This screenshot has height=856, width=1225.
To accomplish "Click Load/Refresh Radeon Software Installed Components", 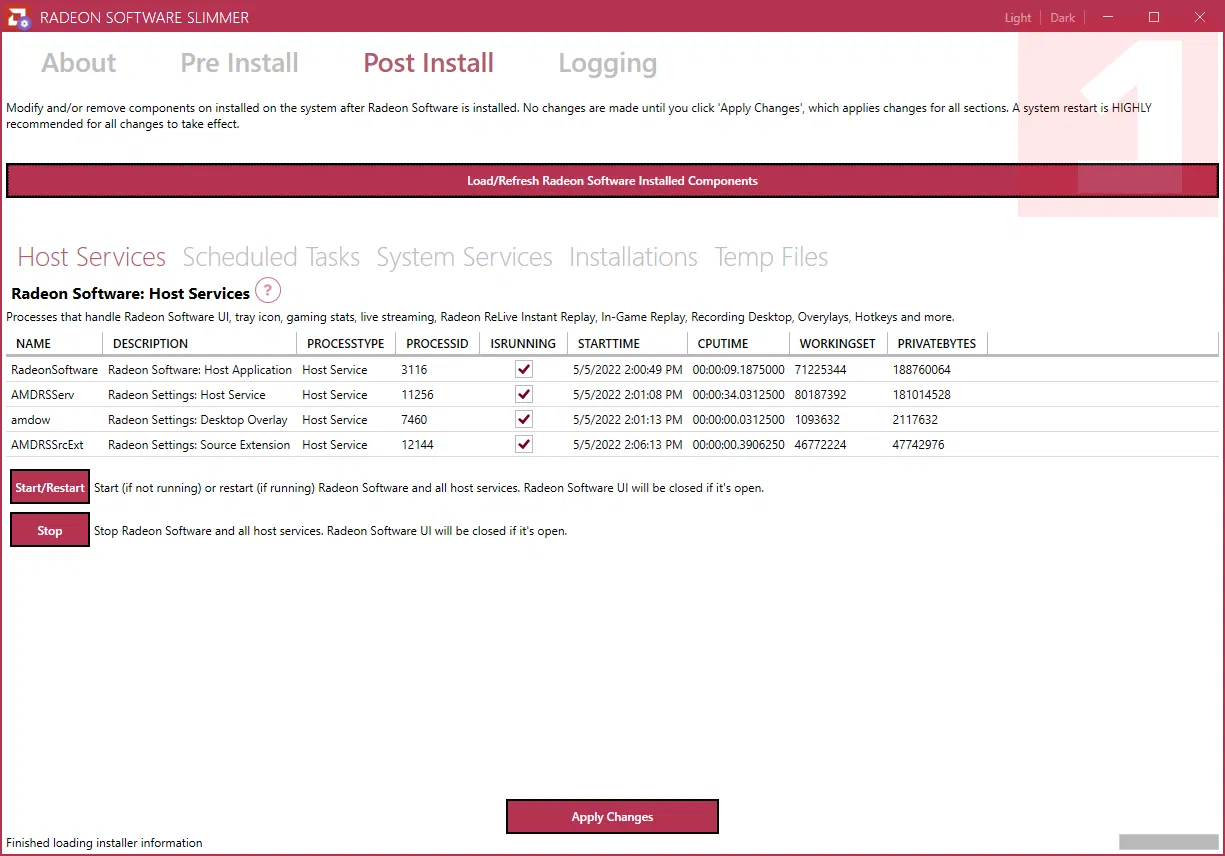I will pos(612,181).
